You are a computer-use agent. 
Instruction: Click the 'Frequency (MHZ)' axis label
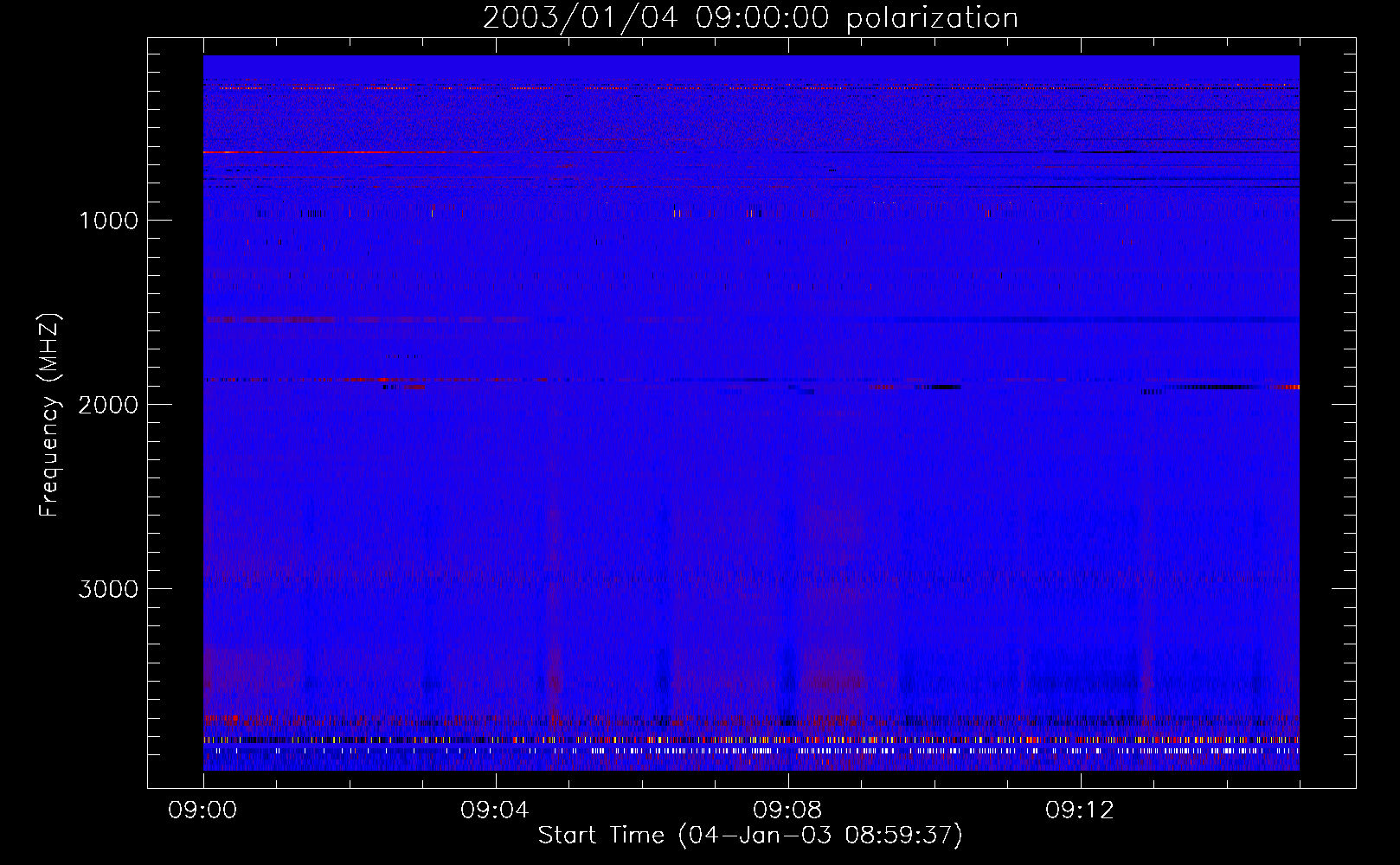49,415
